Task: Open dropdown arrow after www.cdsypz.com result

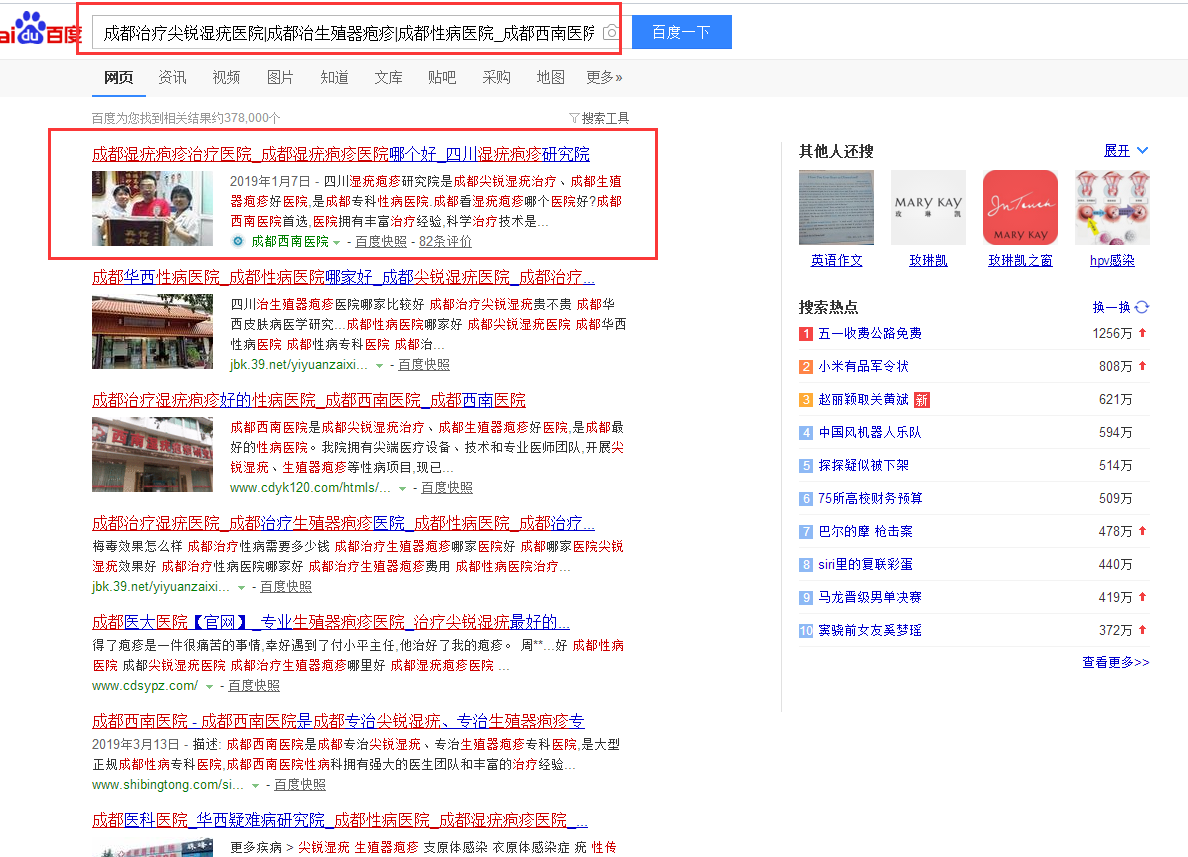Action: (209, 687)
